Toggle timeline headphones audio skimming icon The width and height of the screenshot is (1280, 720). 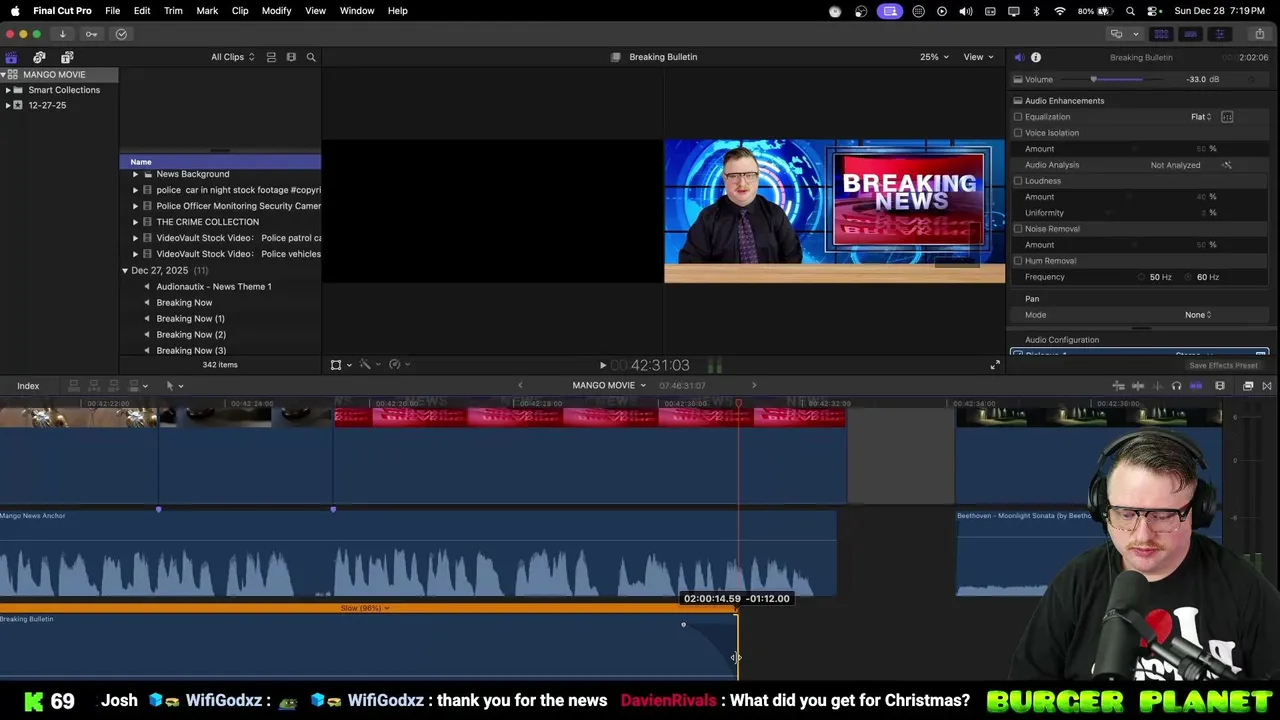coord(1176,386)
